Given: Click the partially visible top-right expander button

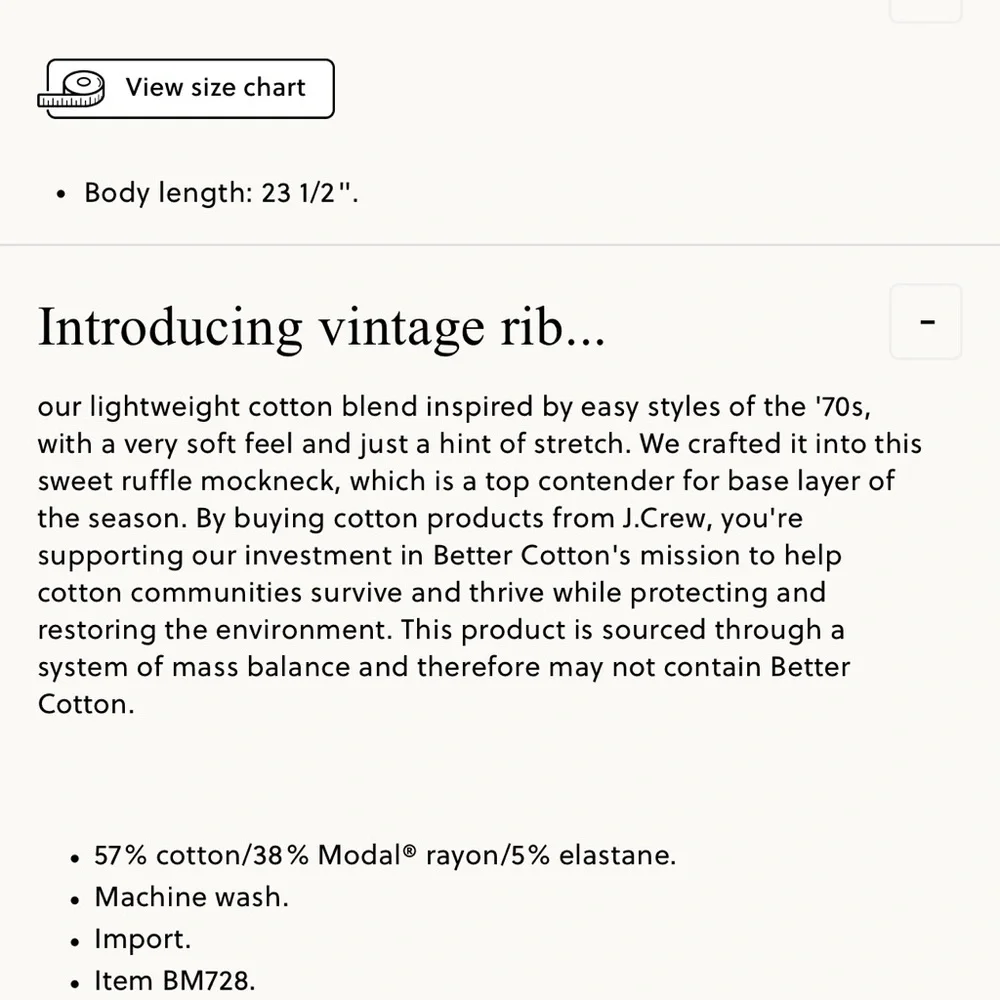Looking at the screenshot, I should point(926,9).
